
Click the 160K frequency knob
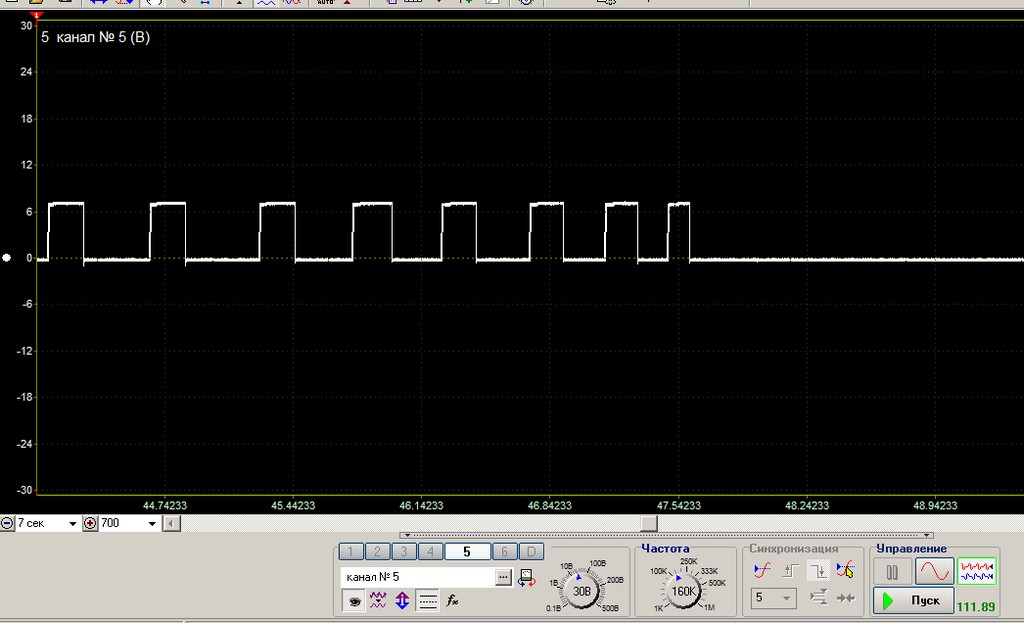pyautogui.click(x=683, y=591)
